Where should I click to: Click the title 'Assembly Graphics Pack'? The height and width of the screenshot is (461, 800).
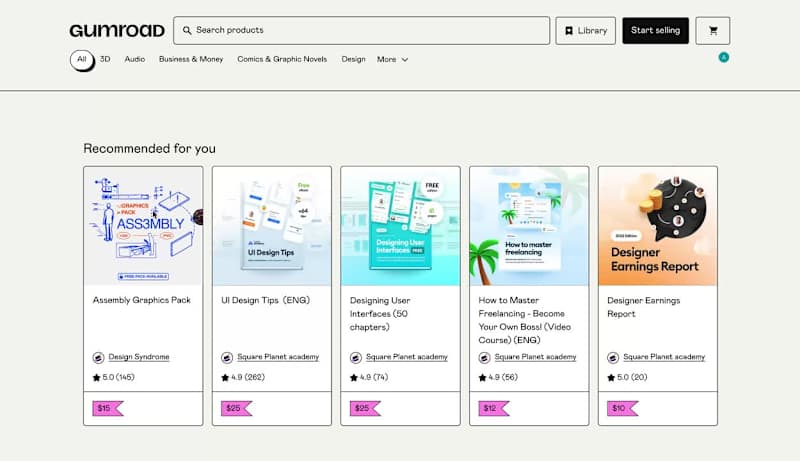tap(141, 300)
